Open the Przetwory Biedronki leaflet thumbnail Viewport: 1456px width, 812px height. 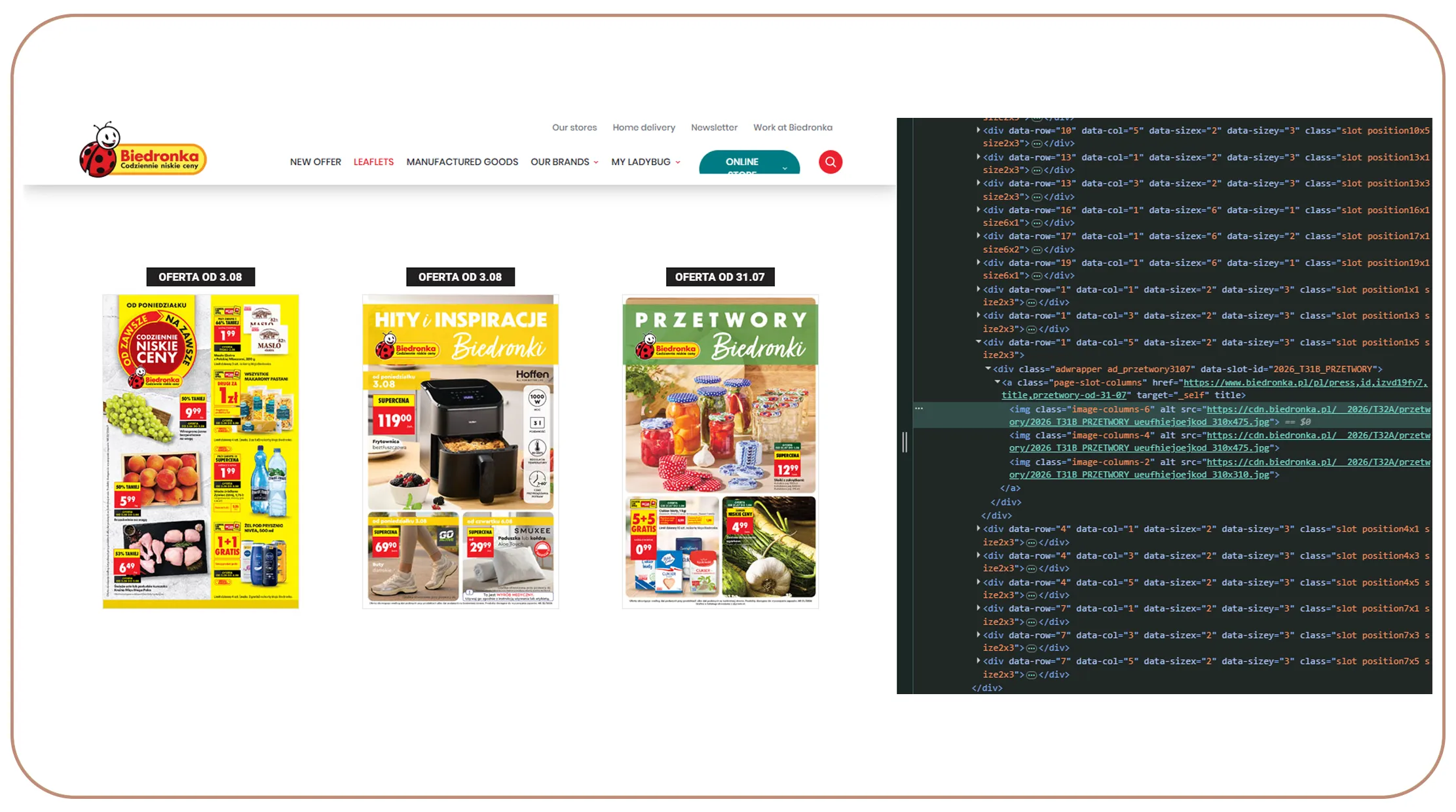pos(720,451)
